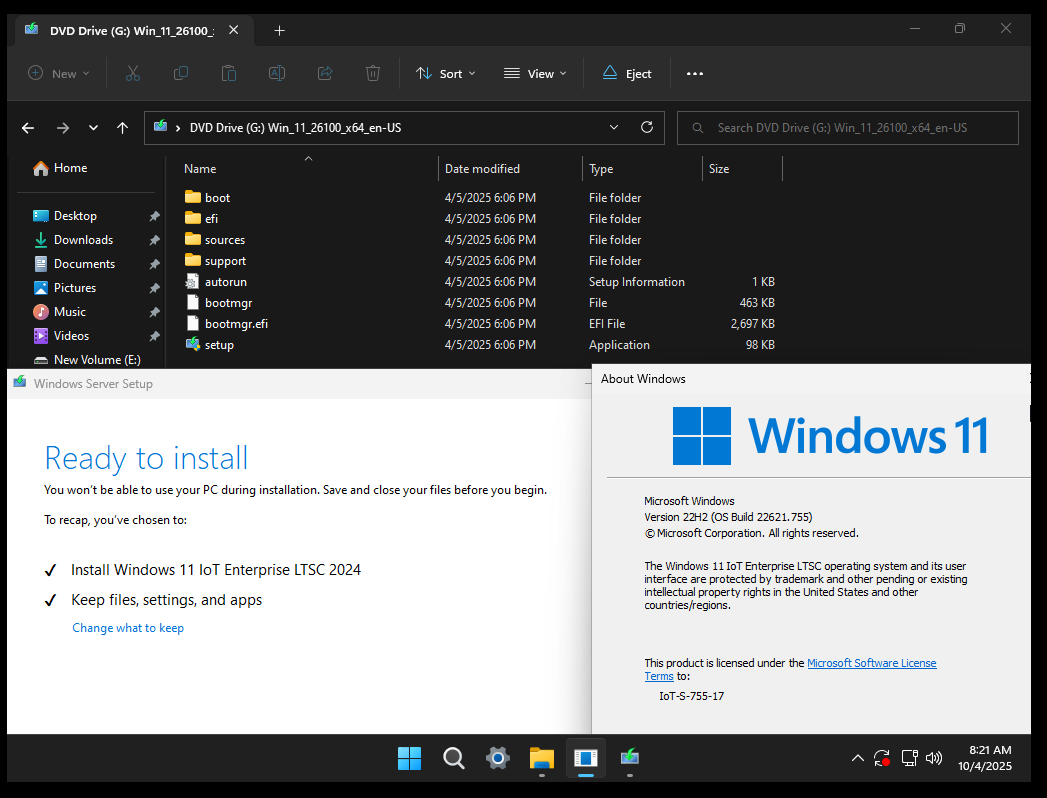This screenshot has width=1047, height=798.
Task: Open Pictures in the sidebar
Action: (64, 288)
